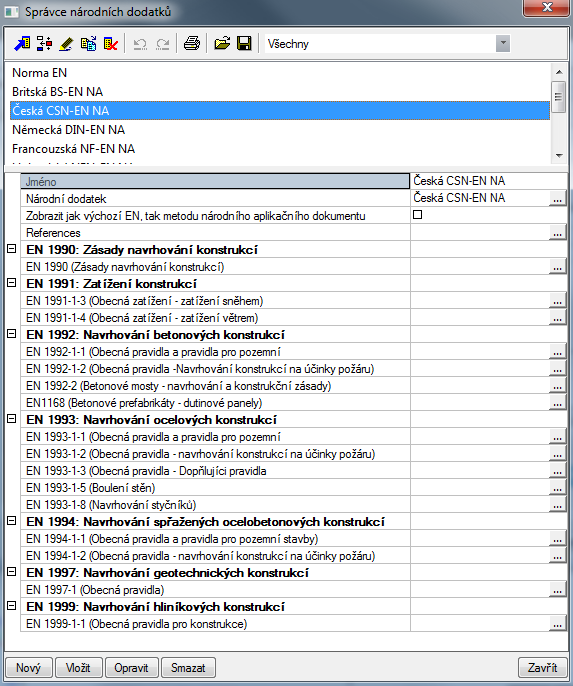The height and width of the screenshot is (686, 573).
Task: Collapse the EN 1999 group
Action: tap(12, 606)
